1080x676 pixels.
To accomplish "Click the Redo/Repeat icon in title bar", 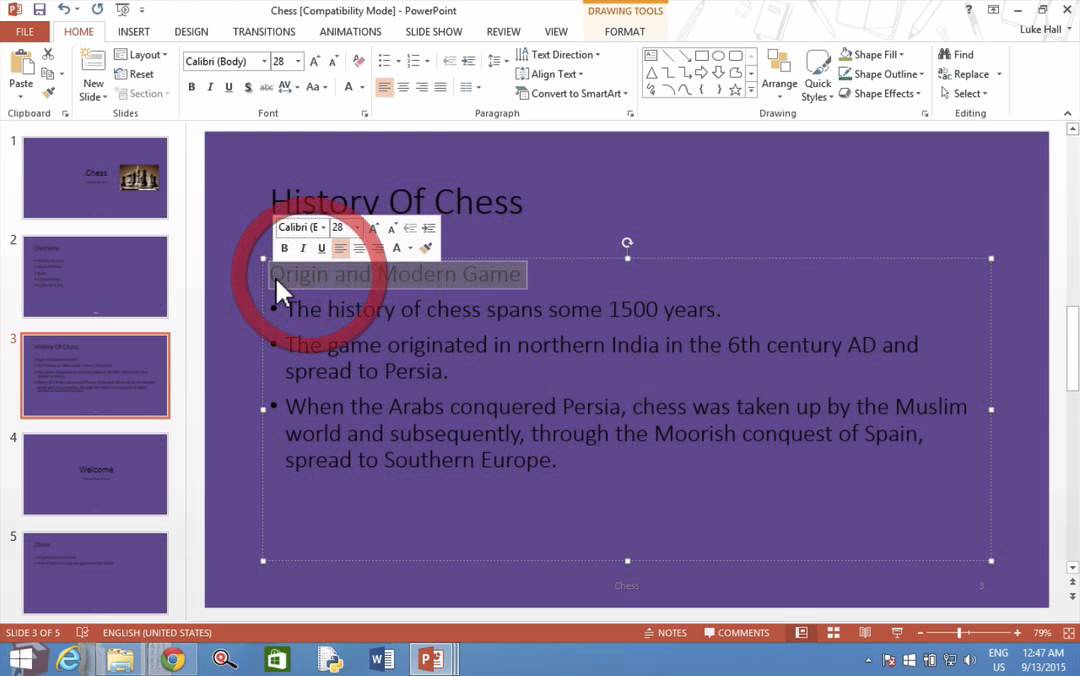I will (97, 10).
